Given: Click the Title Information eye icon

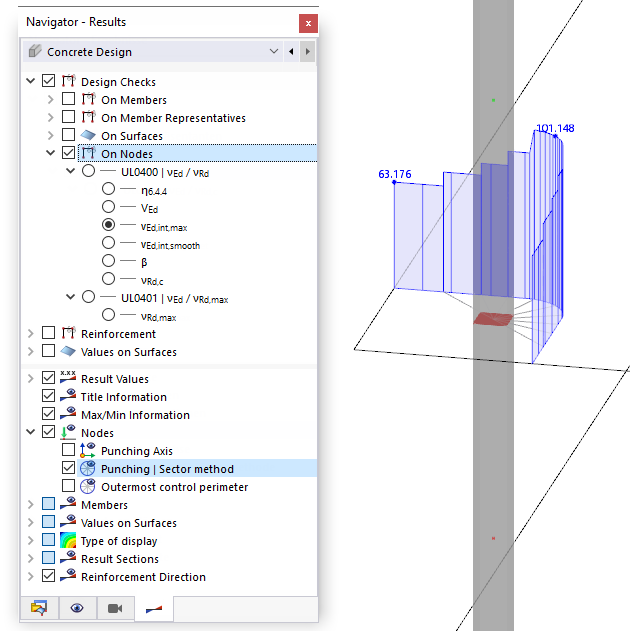Looking at the screenshot, I should coord(68,395).
